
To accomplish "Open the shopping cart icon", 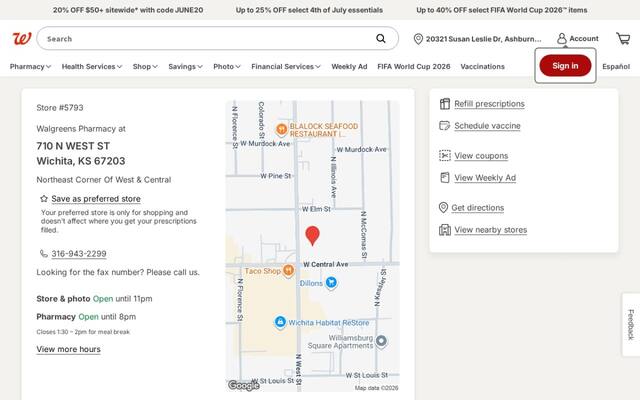I will [x=623, y=38].
